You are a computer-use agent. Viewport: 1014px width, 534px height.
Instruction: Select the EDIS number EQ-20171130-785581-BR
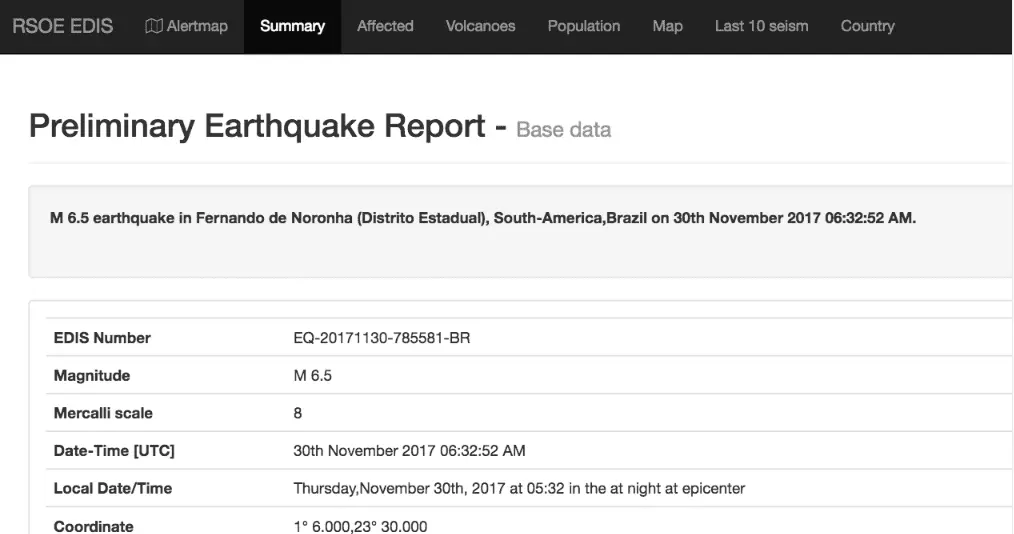coord(381,338)
